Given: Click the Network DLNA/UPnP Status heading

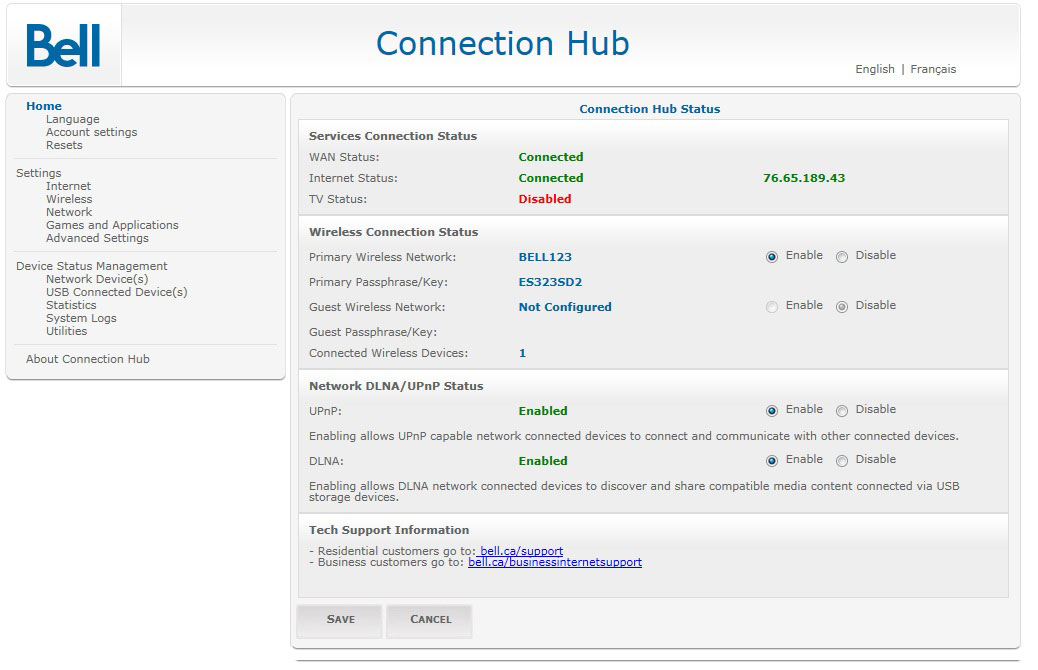Looking at the screenshot, I should pos(396,386).
